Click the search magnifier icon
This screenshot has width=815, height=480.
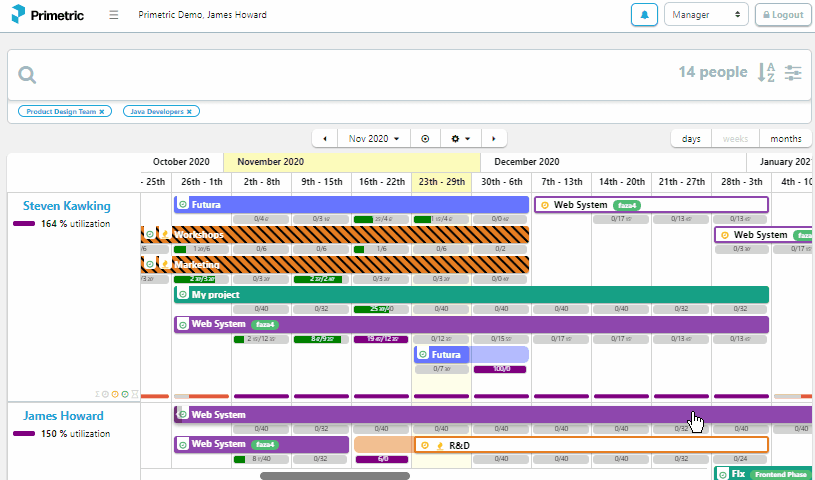click(26, 74)
